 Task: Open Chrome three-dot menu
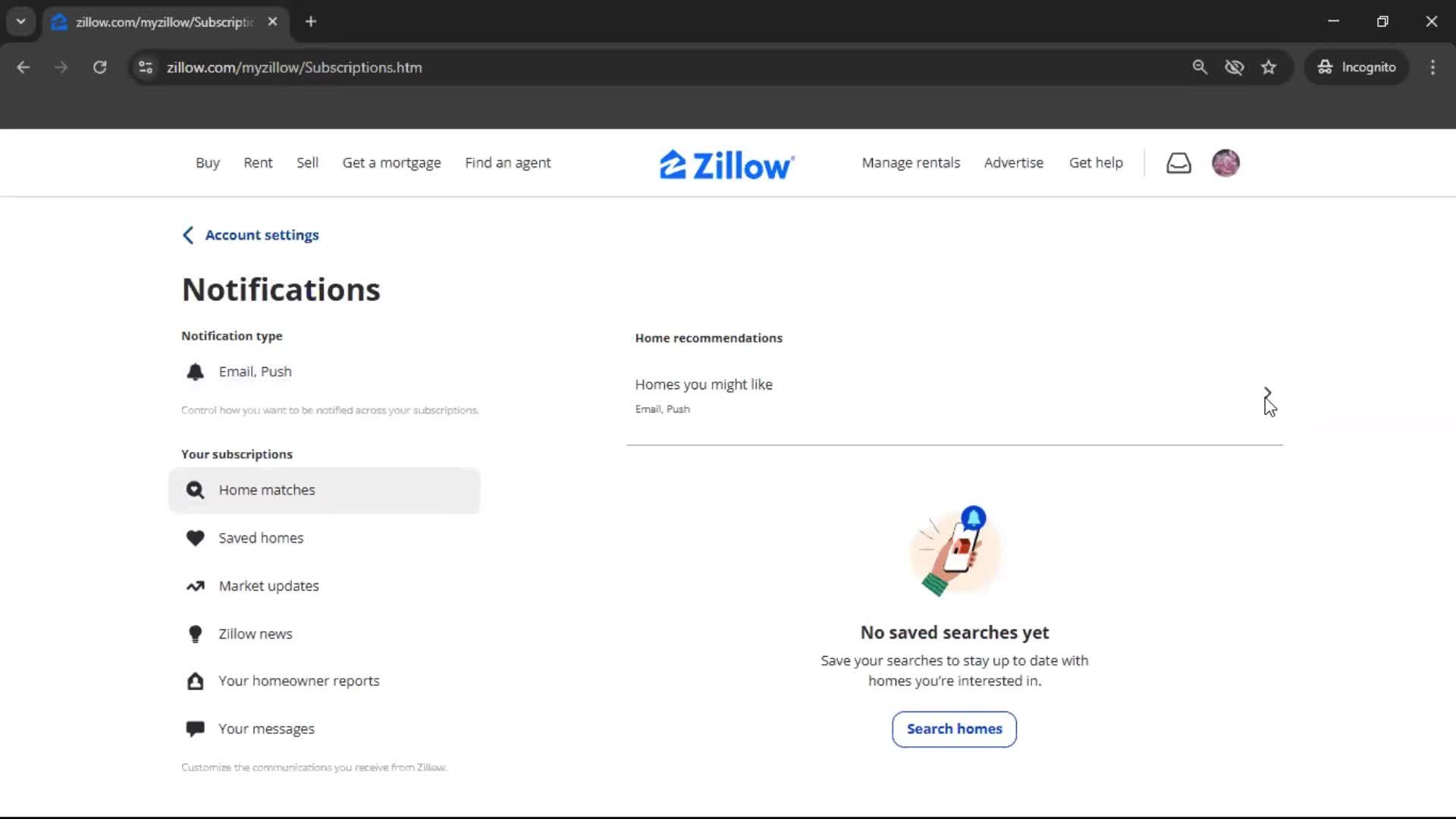[x=1432, y=67]
